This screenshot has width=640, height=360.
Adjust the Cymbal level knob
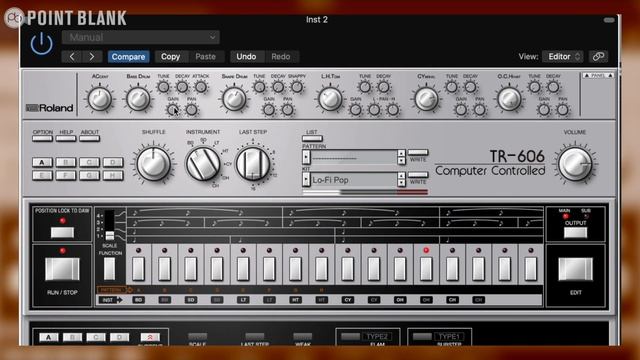(426, 98)
